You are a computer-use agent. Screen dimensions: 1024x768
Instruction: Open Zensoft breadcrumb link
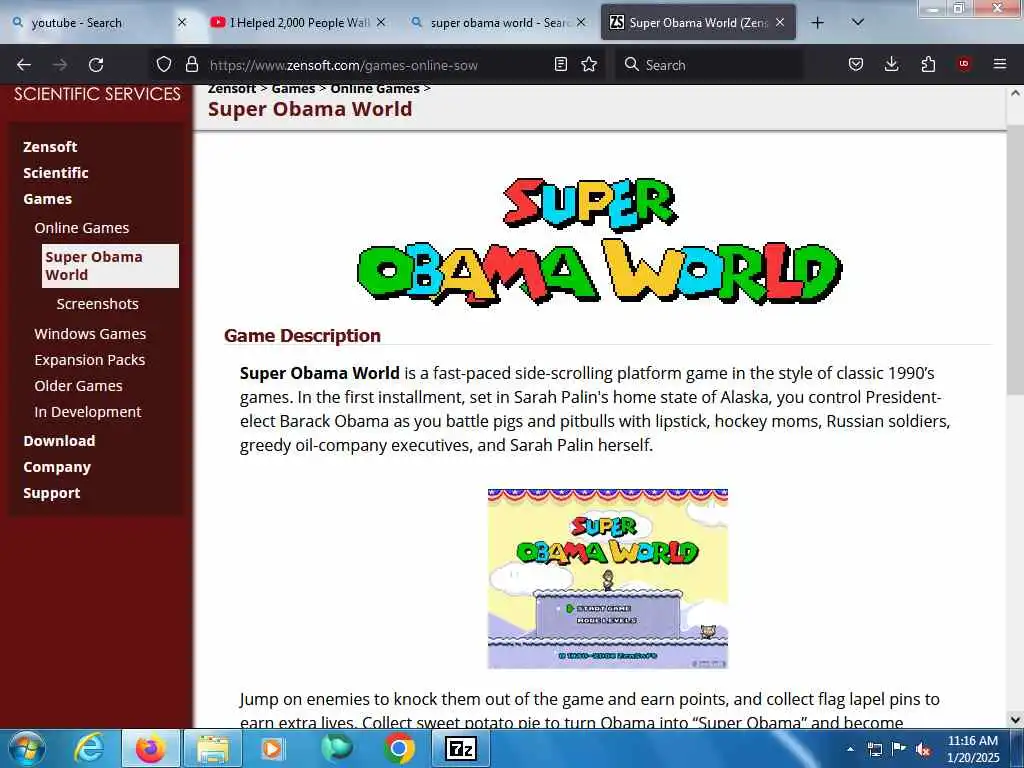(x=232, y=89)
